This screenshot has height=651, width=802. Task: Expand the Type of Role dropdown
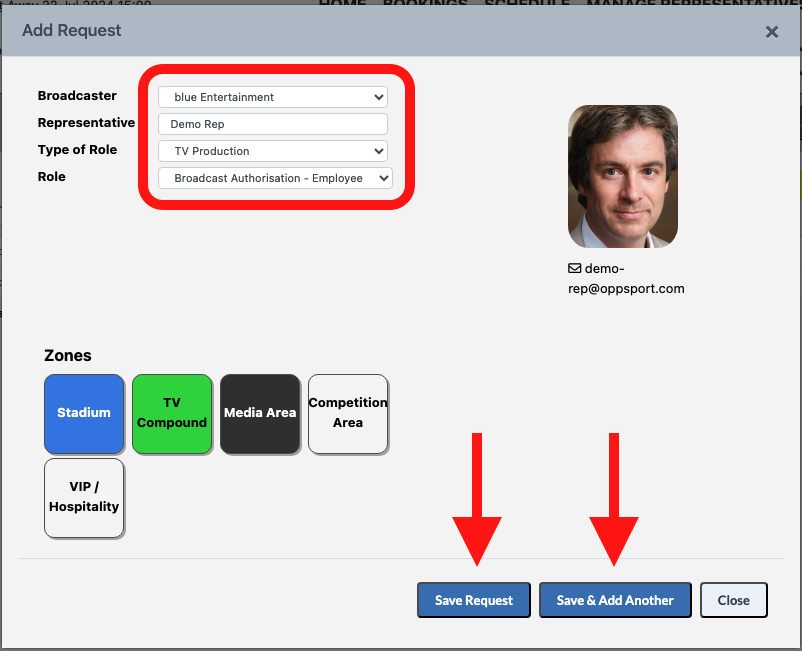coord(273,151)
